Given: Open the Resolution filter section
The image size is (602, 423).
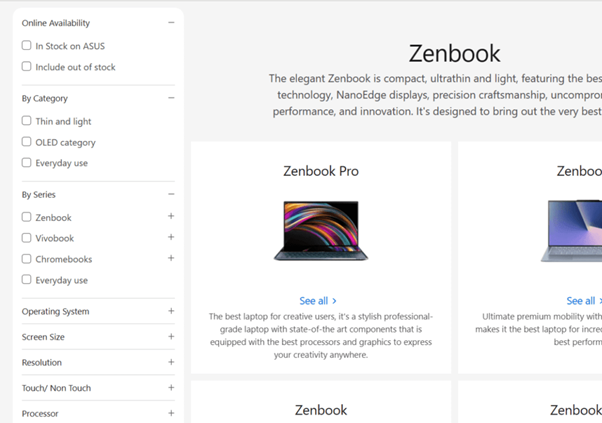Looking at the screenshot, I should click(x=171, y=362).
